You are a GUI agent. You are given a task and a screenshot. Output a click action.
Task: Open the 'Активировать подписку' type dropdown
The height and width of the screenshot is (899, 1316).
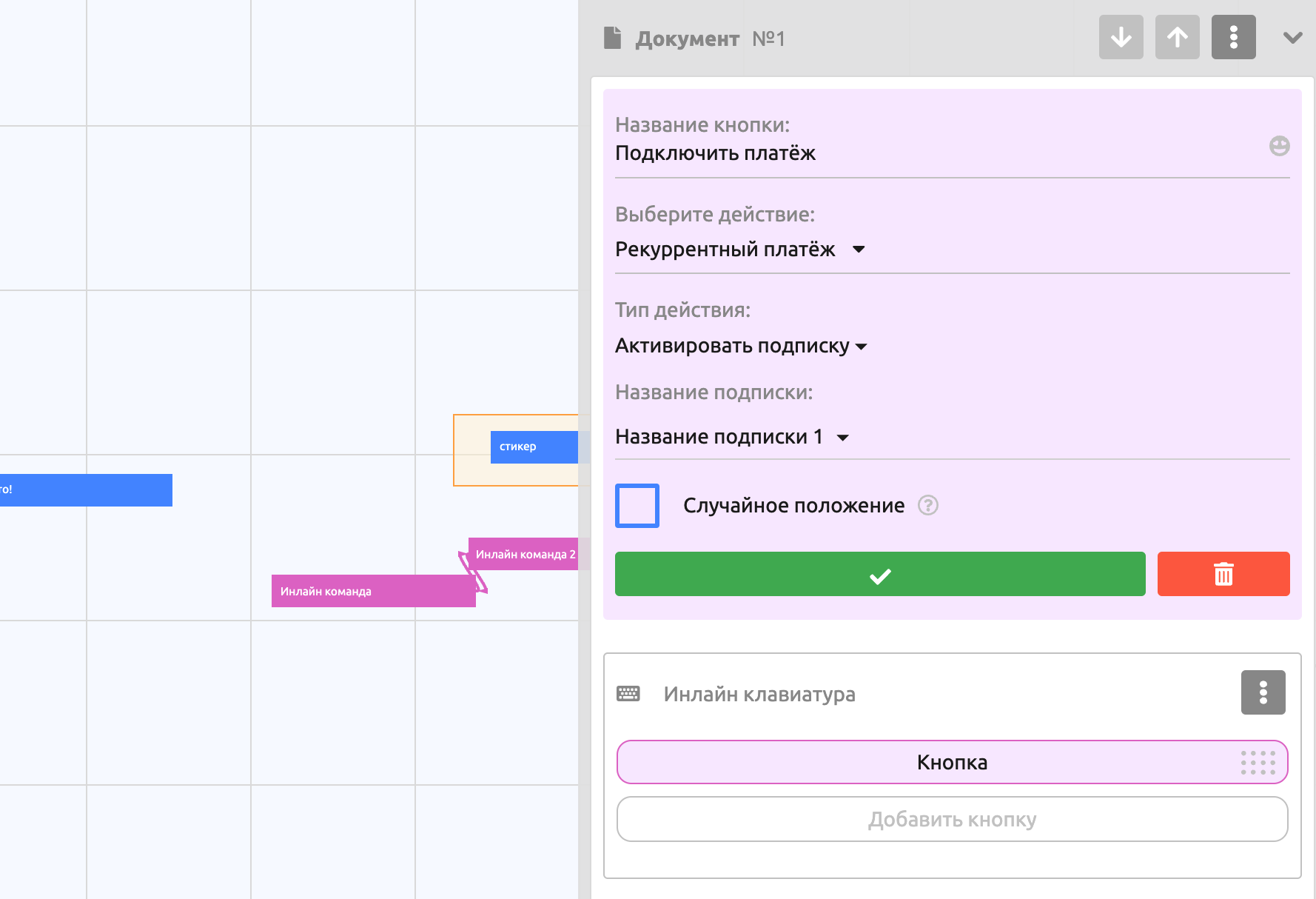click(741, 346)
